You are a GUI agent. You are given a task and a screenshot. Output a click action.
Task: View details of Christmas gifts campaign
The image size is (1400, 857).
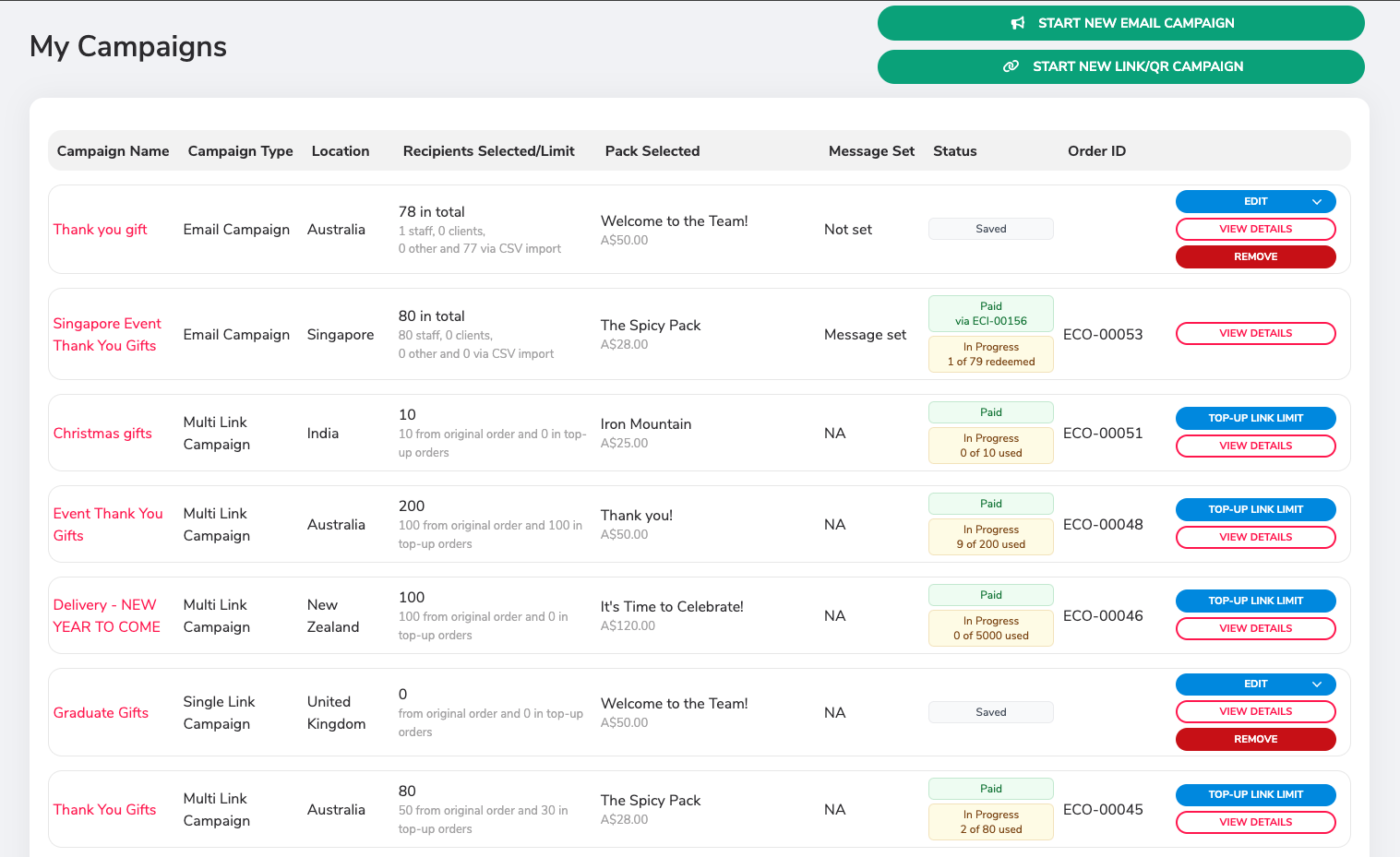coord(1255,446)
